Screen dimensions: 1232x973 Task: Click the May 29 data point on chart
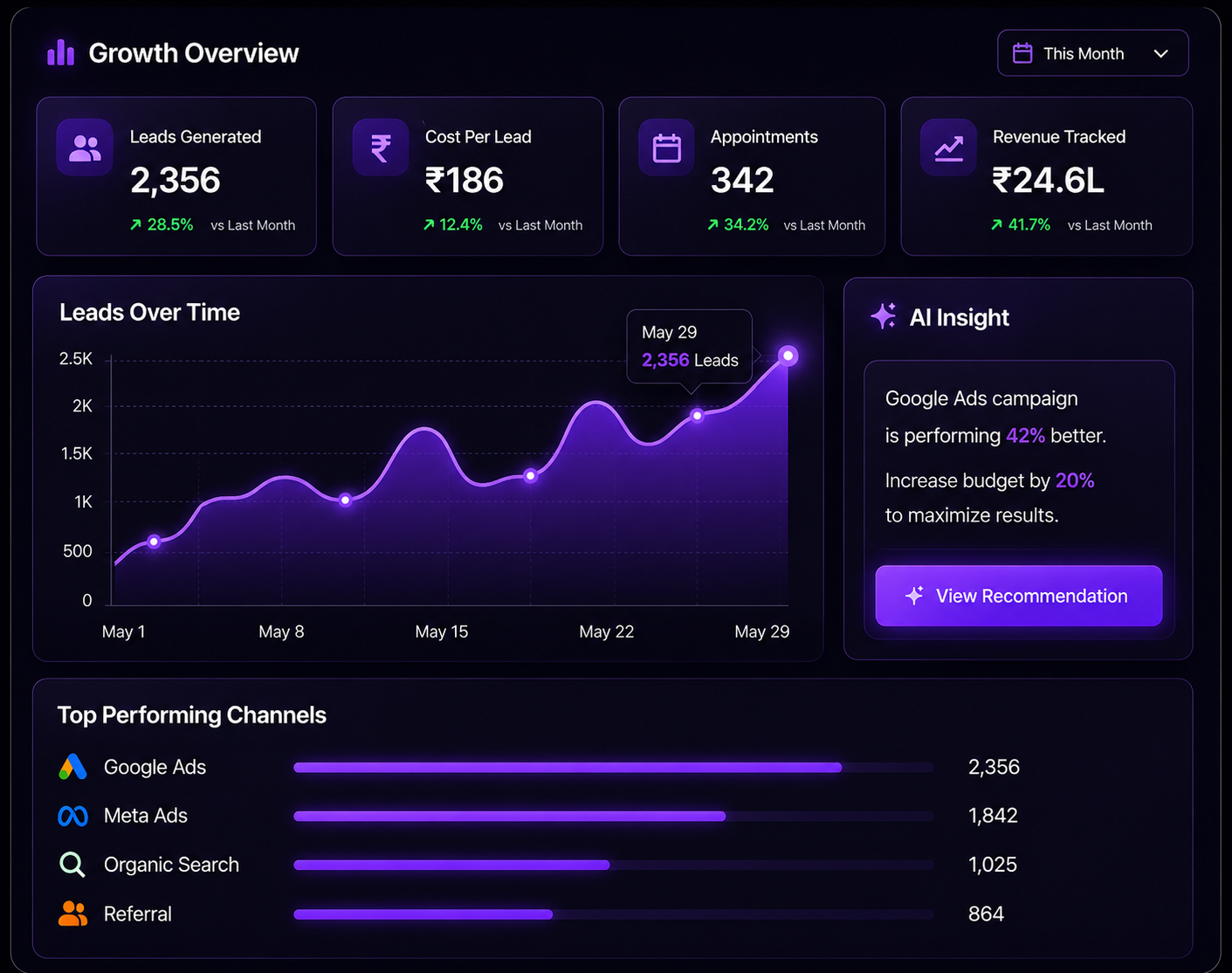pos(788,355)
